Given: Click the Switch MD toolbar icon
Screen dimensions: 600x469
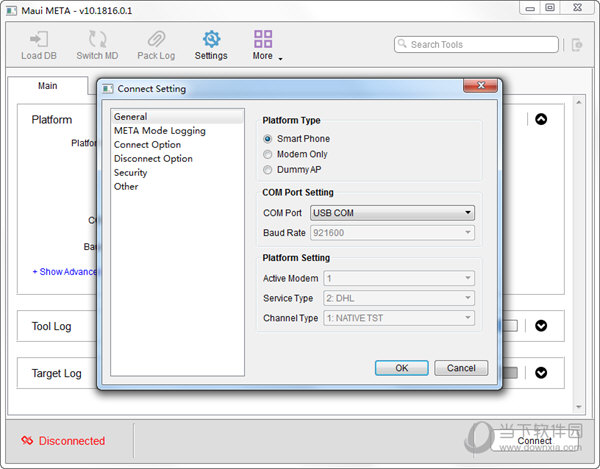Looking at the screenshot, I should point(97,39).
